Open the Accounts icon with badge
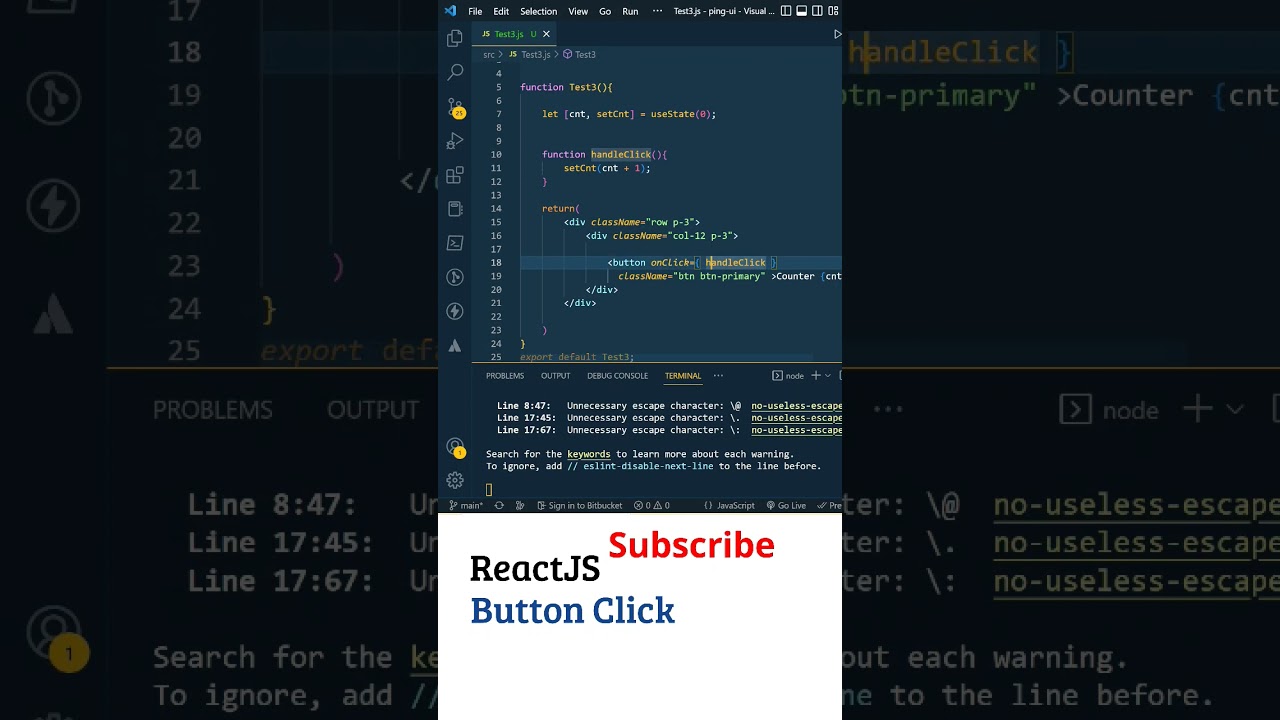 tap(455, 447)
